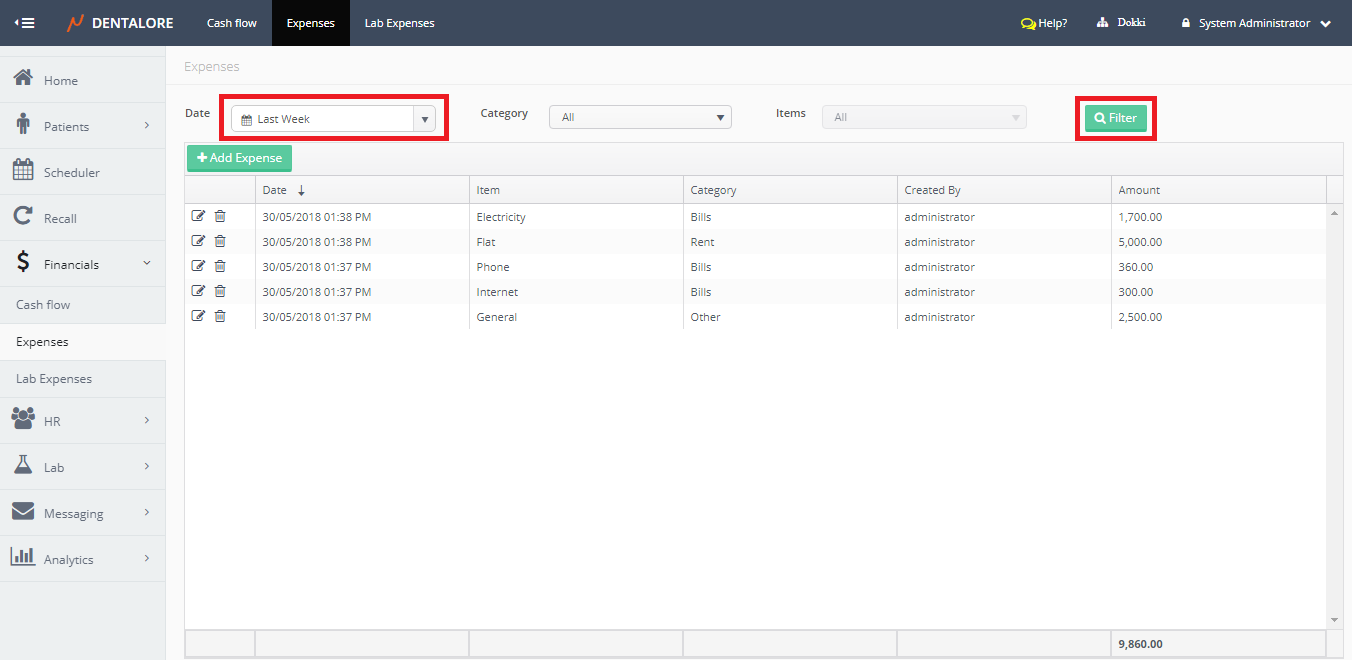
Task: Click the edit icon for Electricity expense
Action: [x=198, y=216]
